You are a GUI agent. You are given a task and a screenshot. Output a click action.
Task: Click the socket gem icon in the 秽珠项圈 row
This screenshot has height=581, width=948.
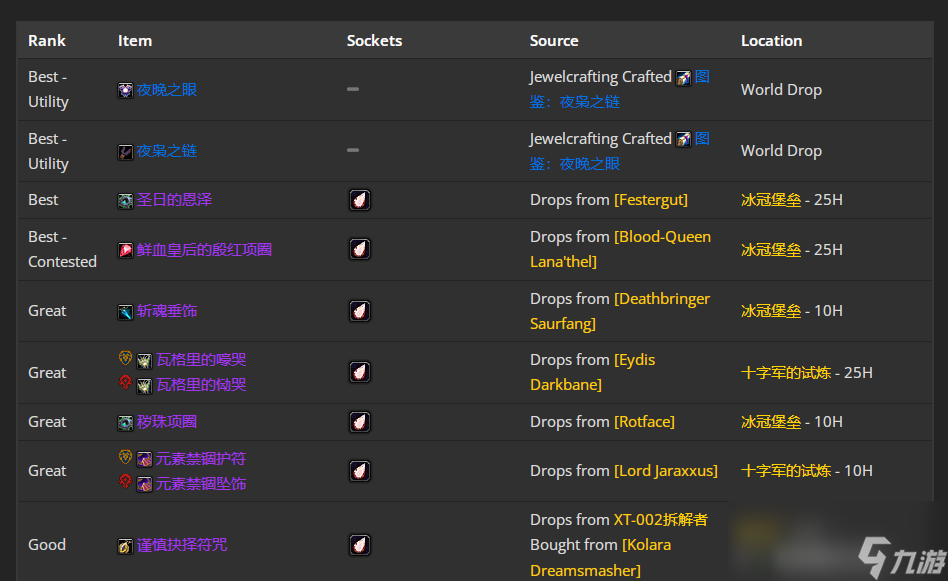point(360,422)
